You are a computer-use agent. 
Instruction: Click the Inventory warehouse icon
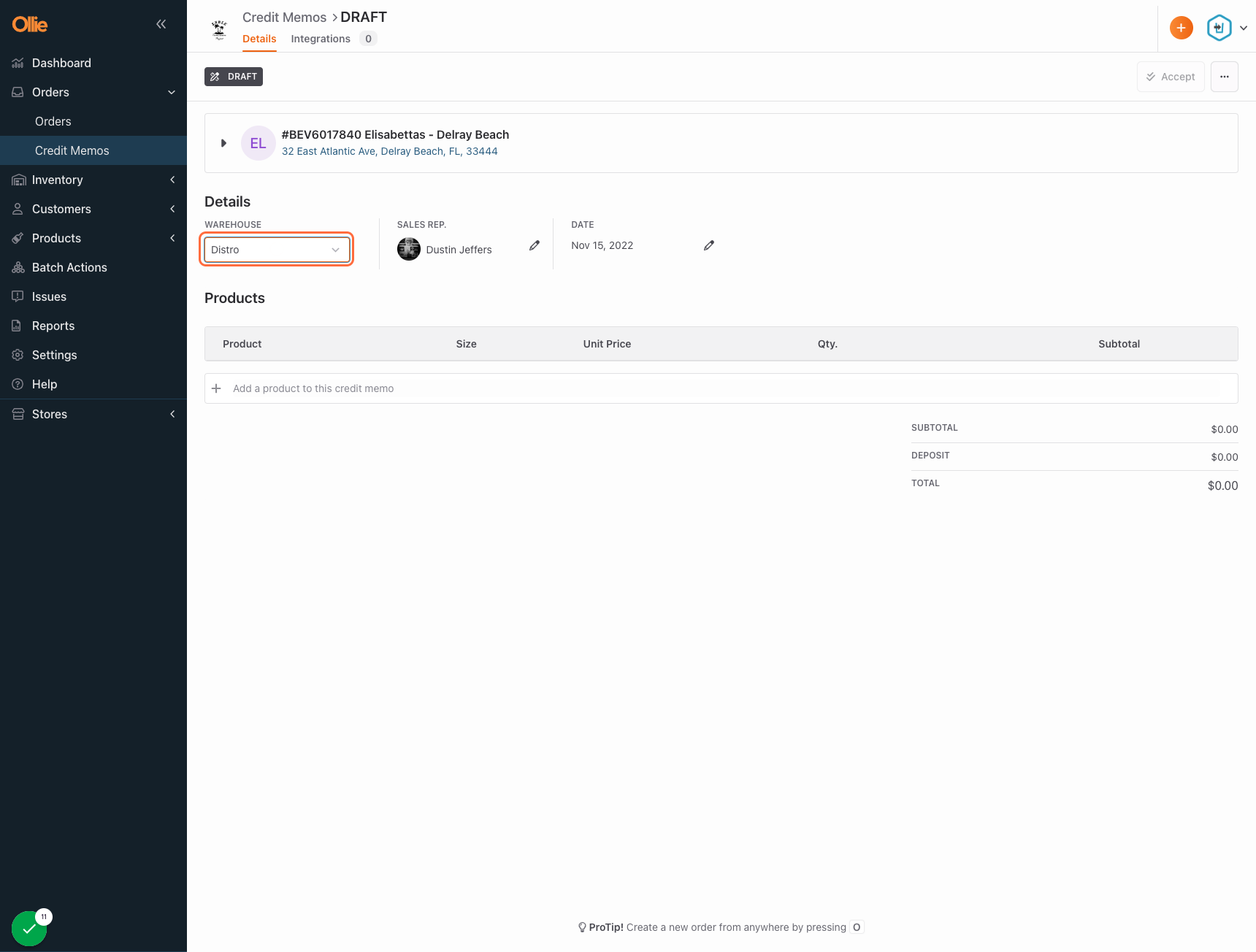pos(18,180)
